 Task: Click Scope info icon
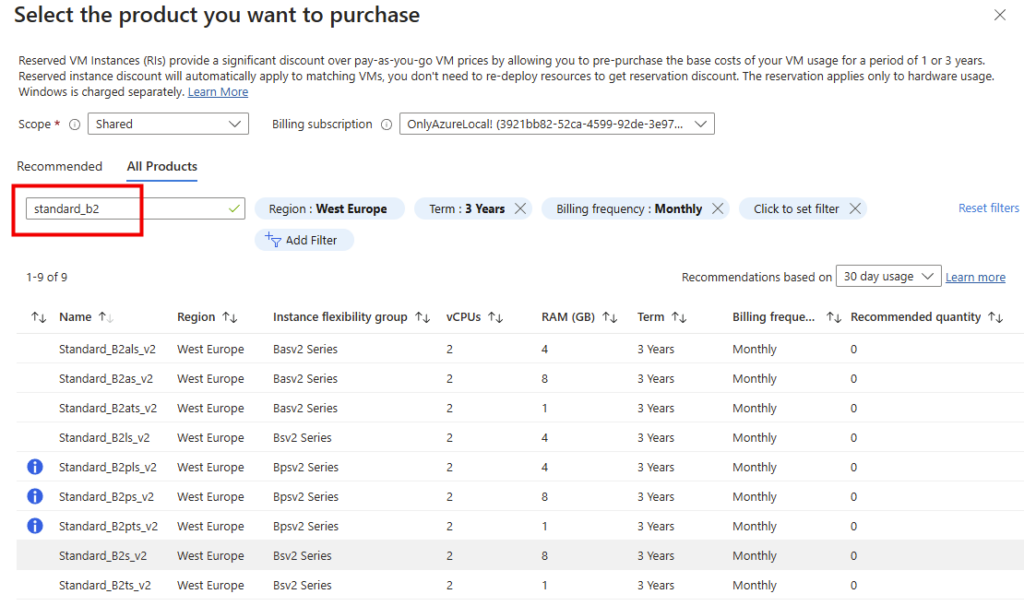click(74, 124)
